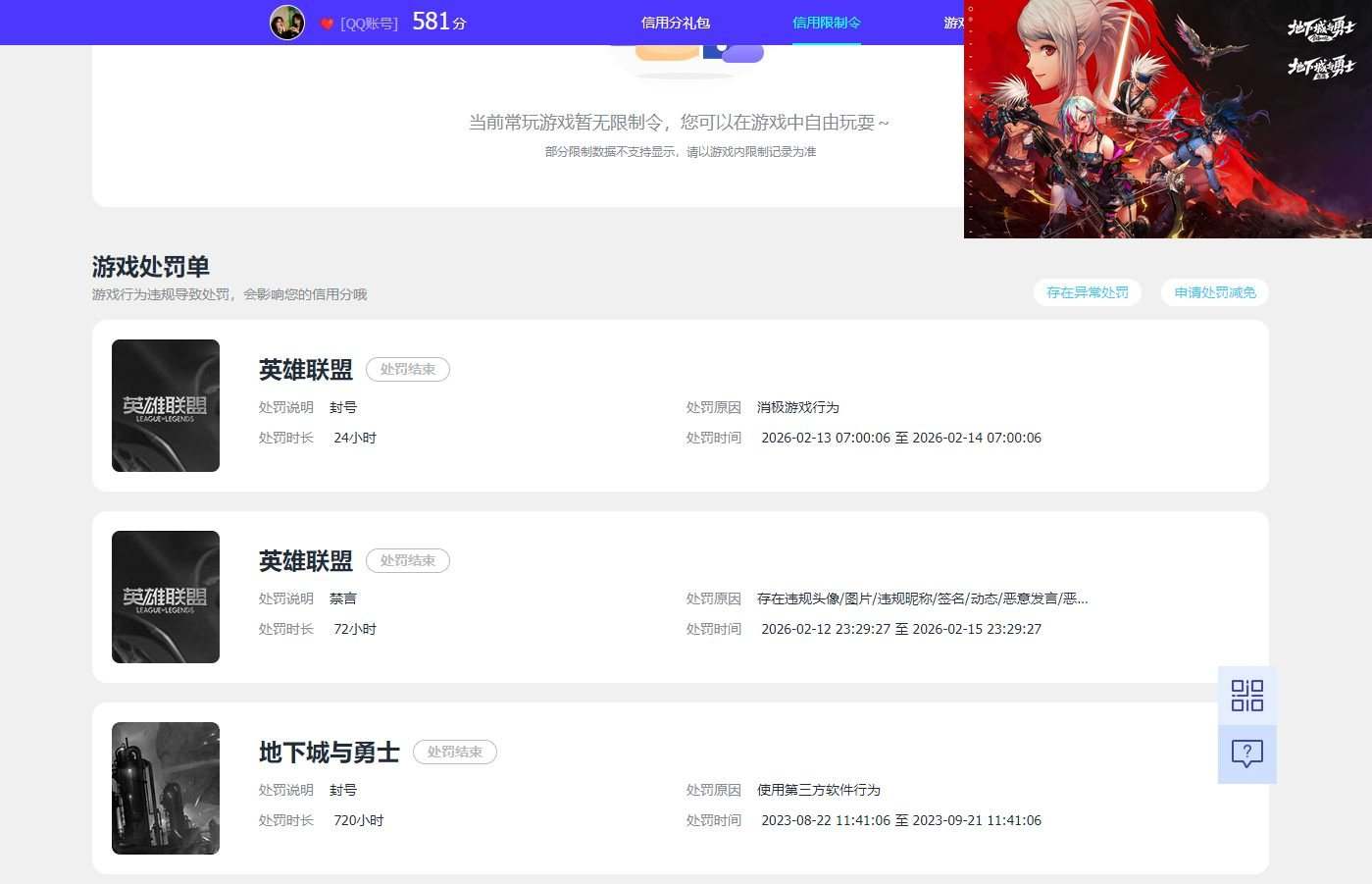Click 消极游戏行为 punishment reason

click(798, 407)
